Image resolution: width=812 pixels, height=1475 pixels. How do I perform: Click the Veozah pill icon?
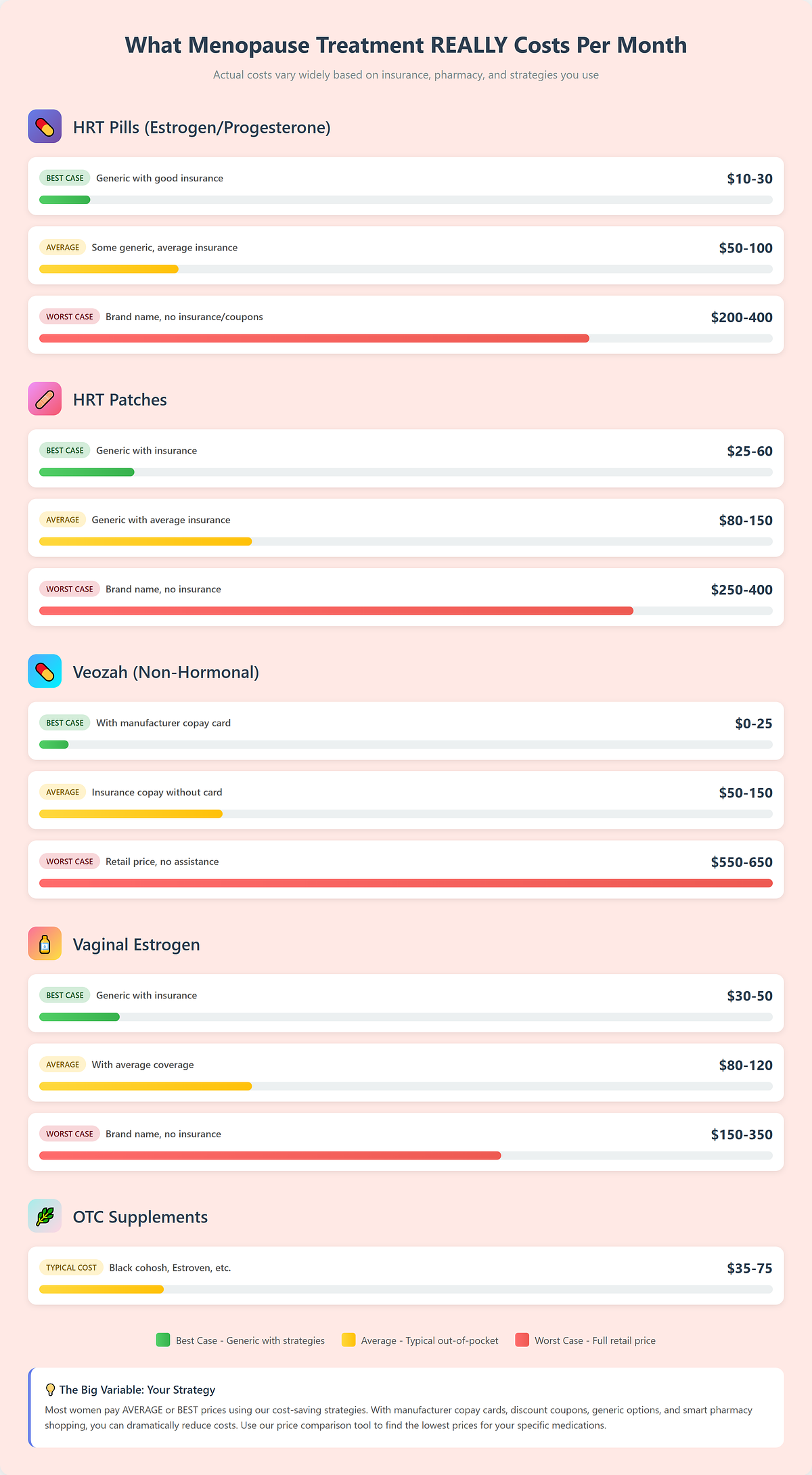pos(45,672)
